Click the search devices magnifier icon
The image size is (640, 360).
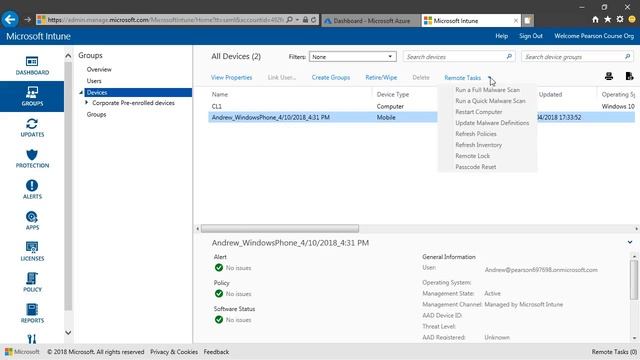pos(509,57)
